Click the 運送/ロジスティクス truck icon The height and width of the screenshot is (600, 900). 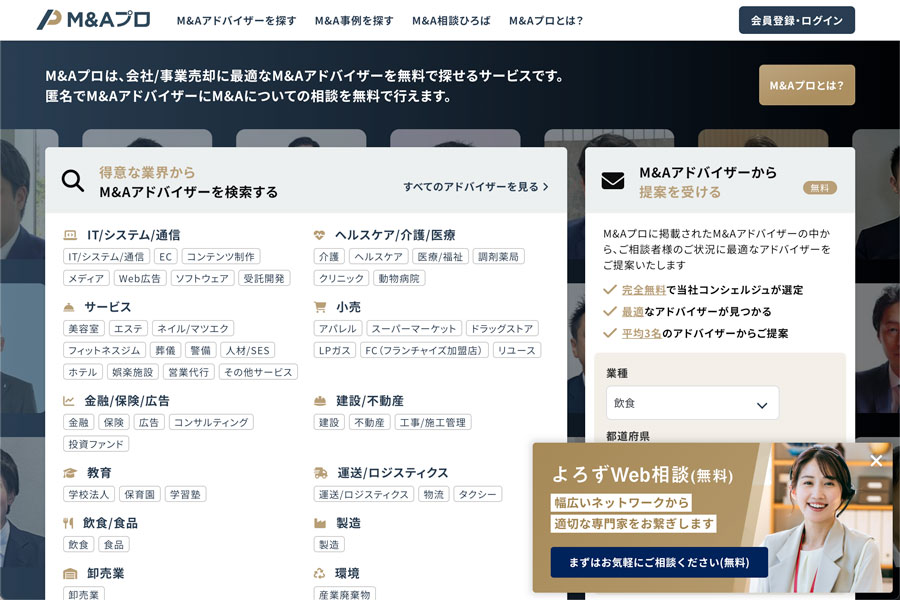(320, 473)
